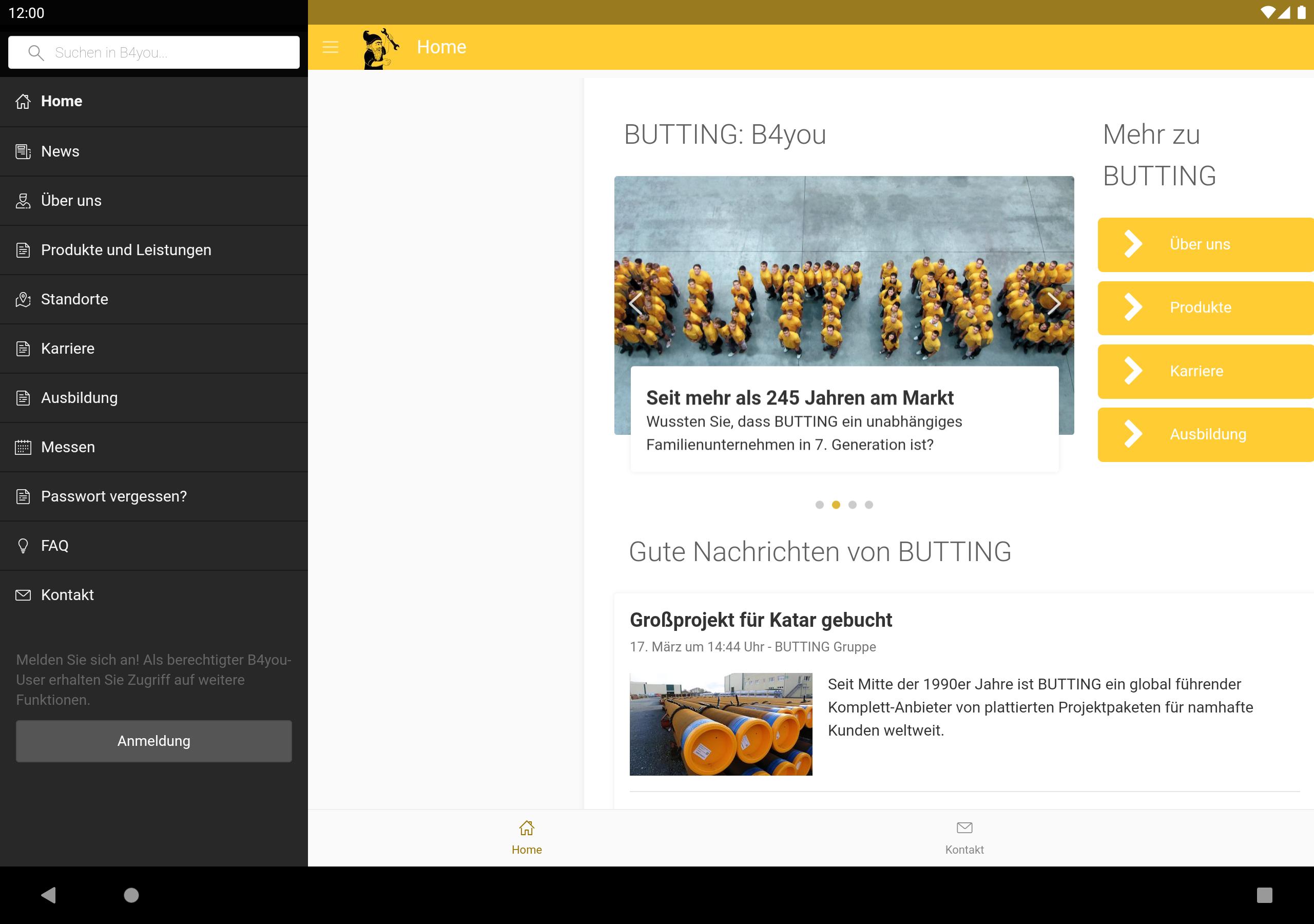Click chevron on the Karriere yellow button
The height and width of the screenshot is (924, 1314).
tap(1133, 371)
